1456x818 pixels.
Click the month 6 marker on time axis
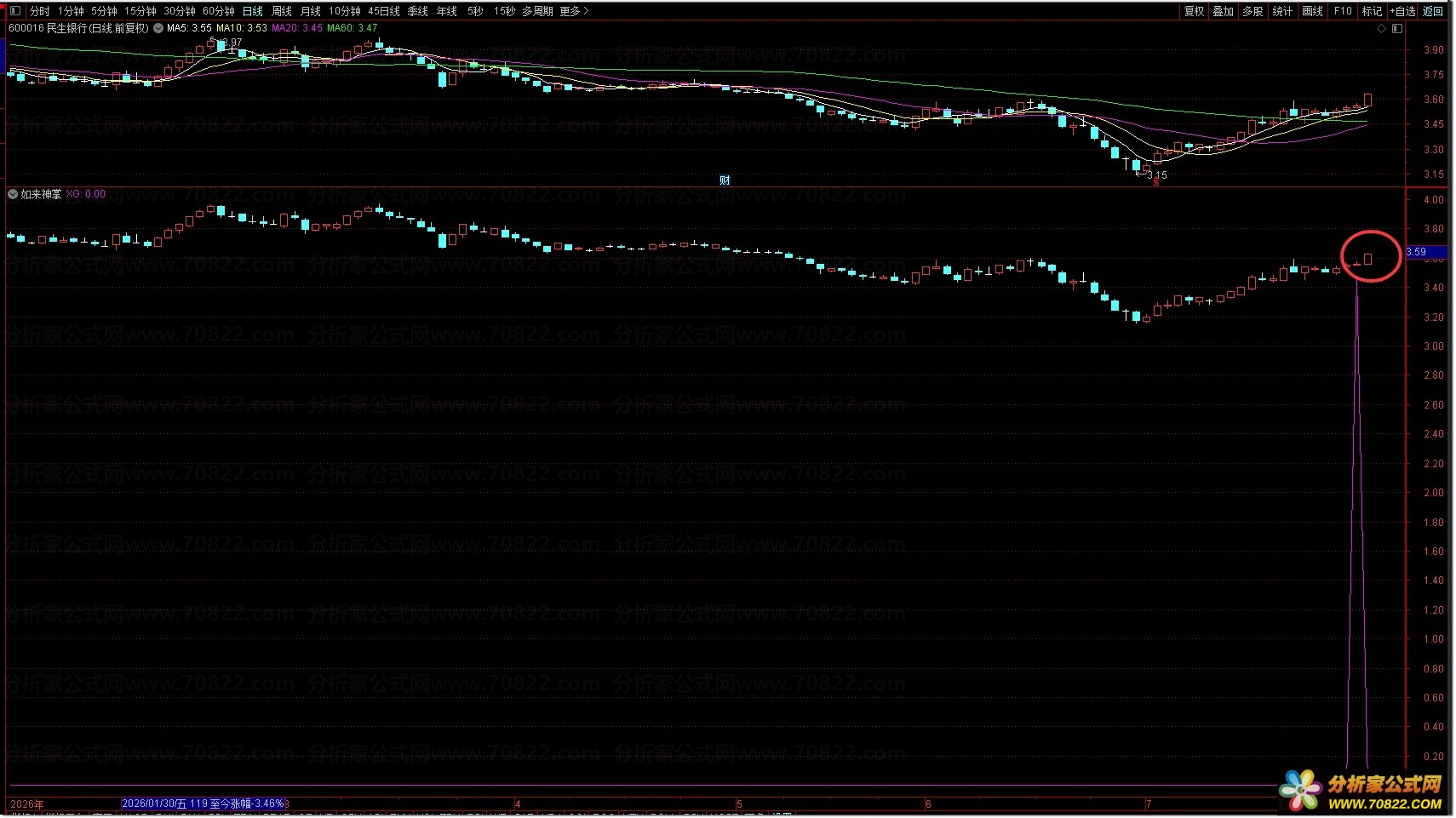(928, 804)
